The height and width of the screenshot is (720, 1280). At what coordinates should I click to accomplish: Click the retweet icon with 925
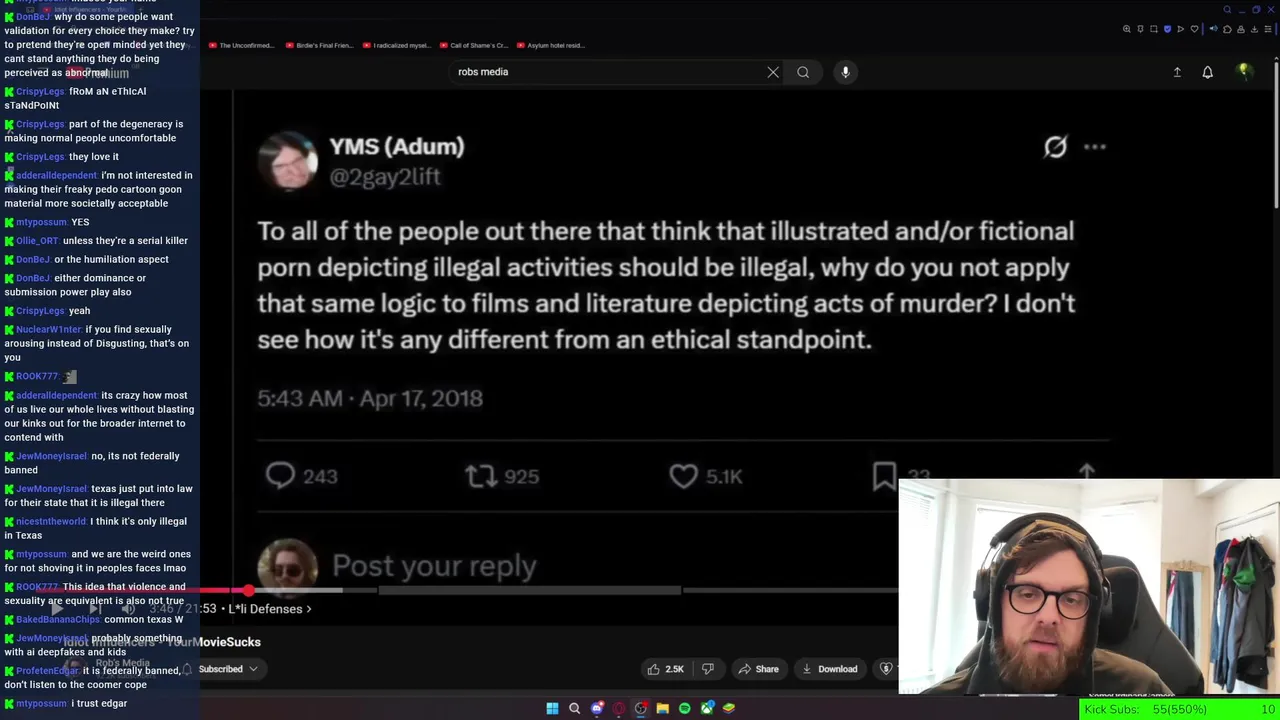coord(482,476)
